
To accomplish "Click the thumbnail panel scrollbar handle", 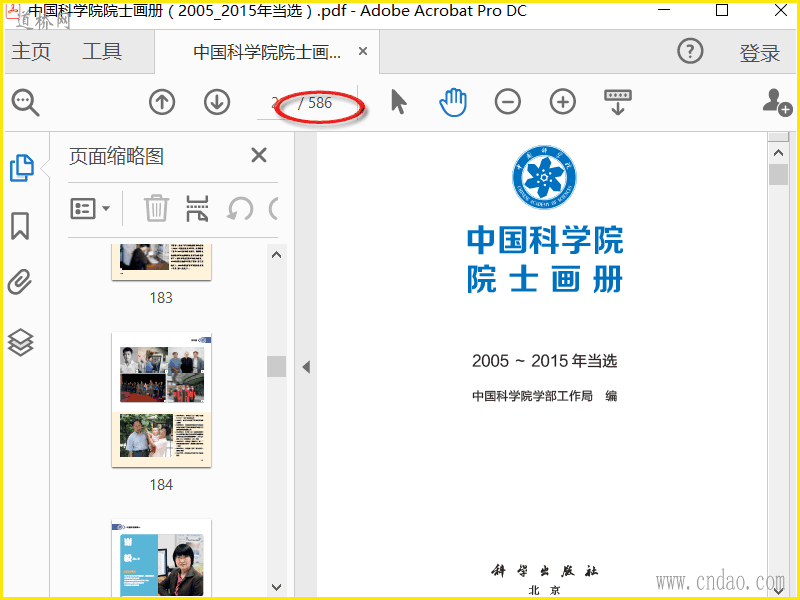I will click(277, 366).
